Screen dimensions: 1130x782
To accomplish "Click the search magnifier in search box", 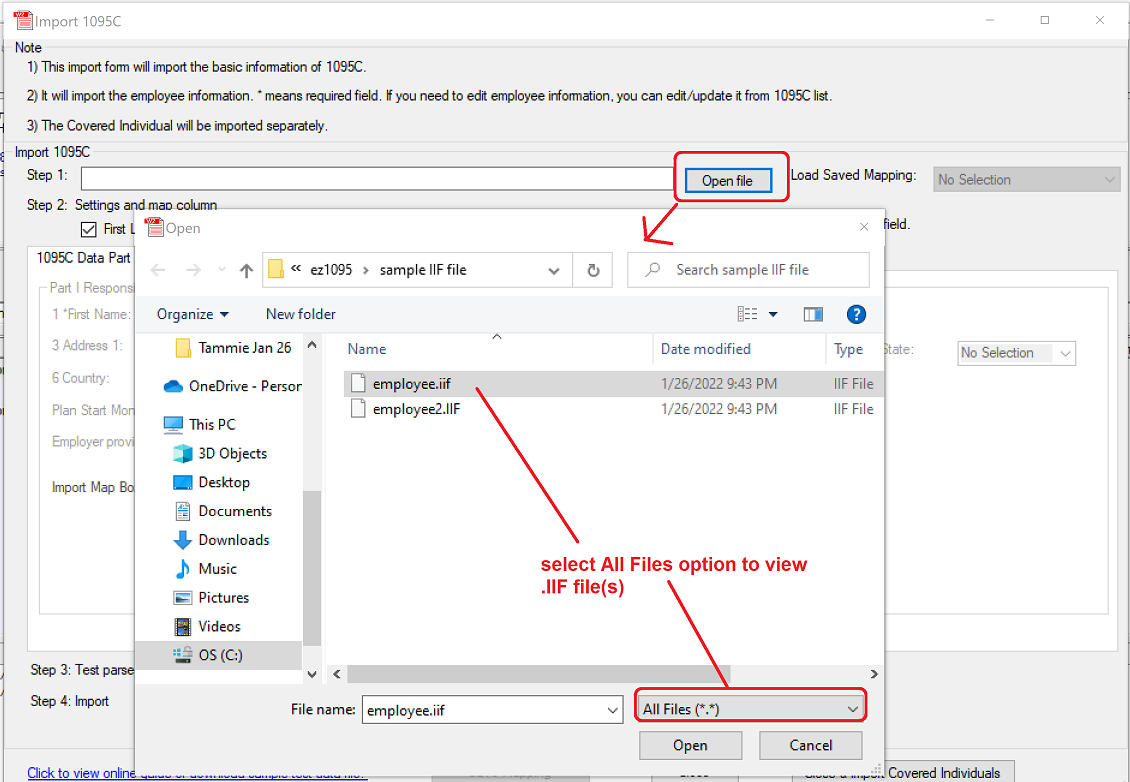I will [x=651, y=269].
